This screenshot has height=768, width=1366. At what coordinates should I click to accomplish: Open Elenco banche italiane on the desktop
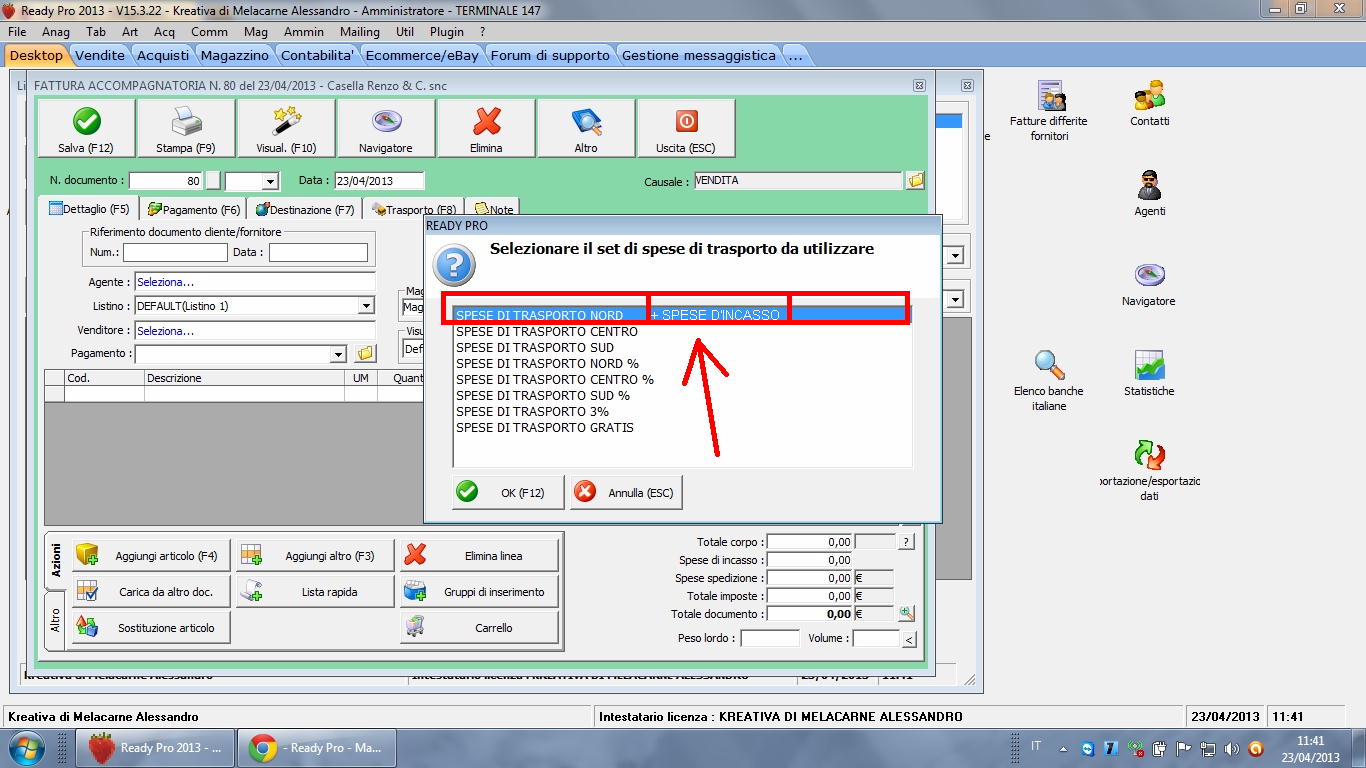pyautogui.click(x=1049, y=380)
